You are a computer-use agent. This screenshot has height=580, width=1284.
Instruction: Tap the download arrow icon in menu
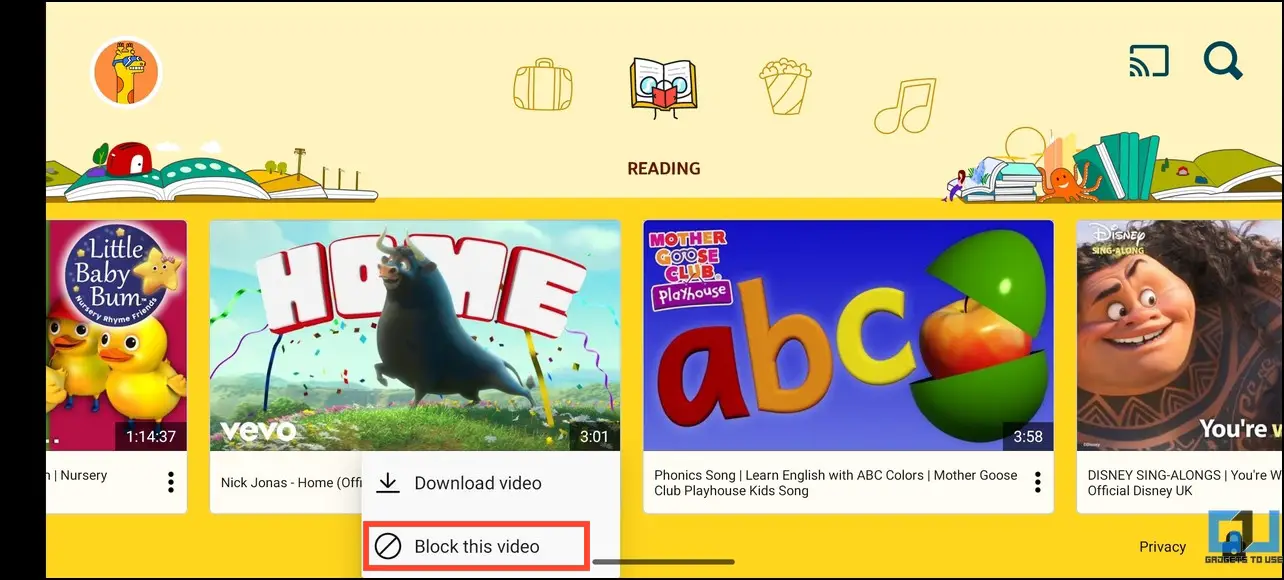click(x=388, y=483)
